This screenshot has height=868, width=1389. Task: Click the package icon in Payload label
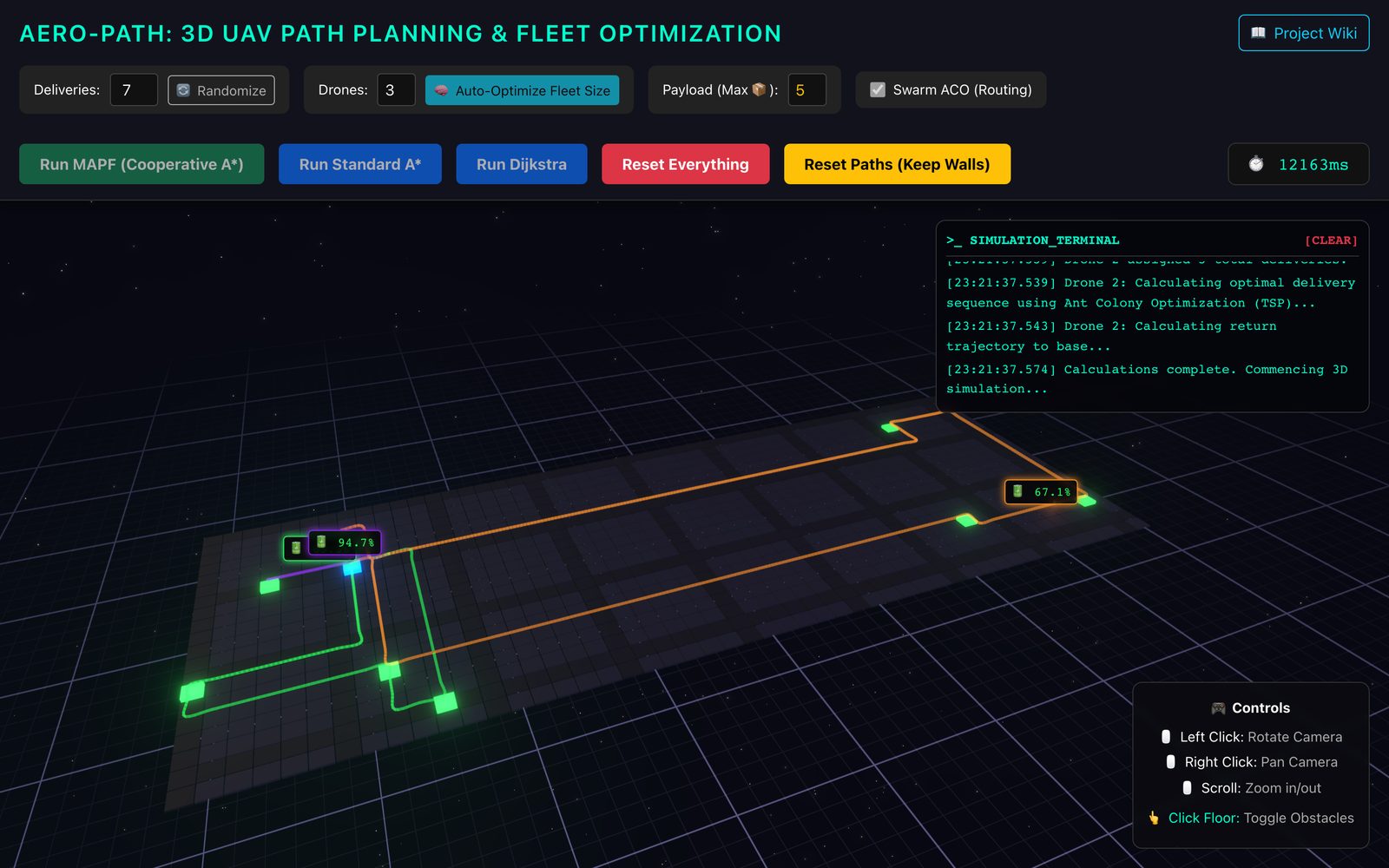coord(759,89)
